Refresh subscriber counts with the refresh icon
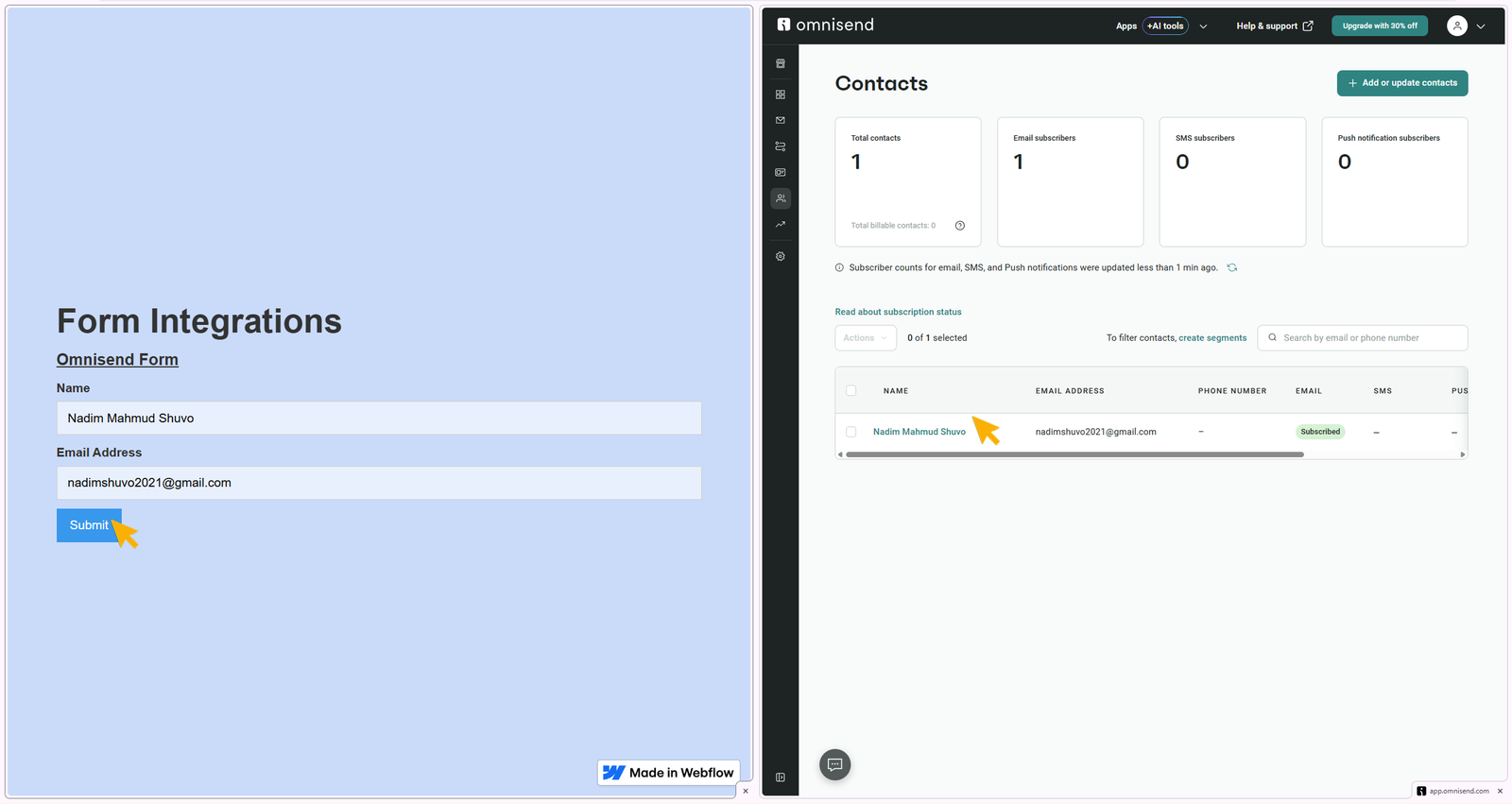This screenshot has height=804, width=1512. pyautogui.click(x=1232, y=268)
